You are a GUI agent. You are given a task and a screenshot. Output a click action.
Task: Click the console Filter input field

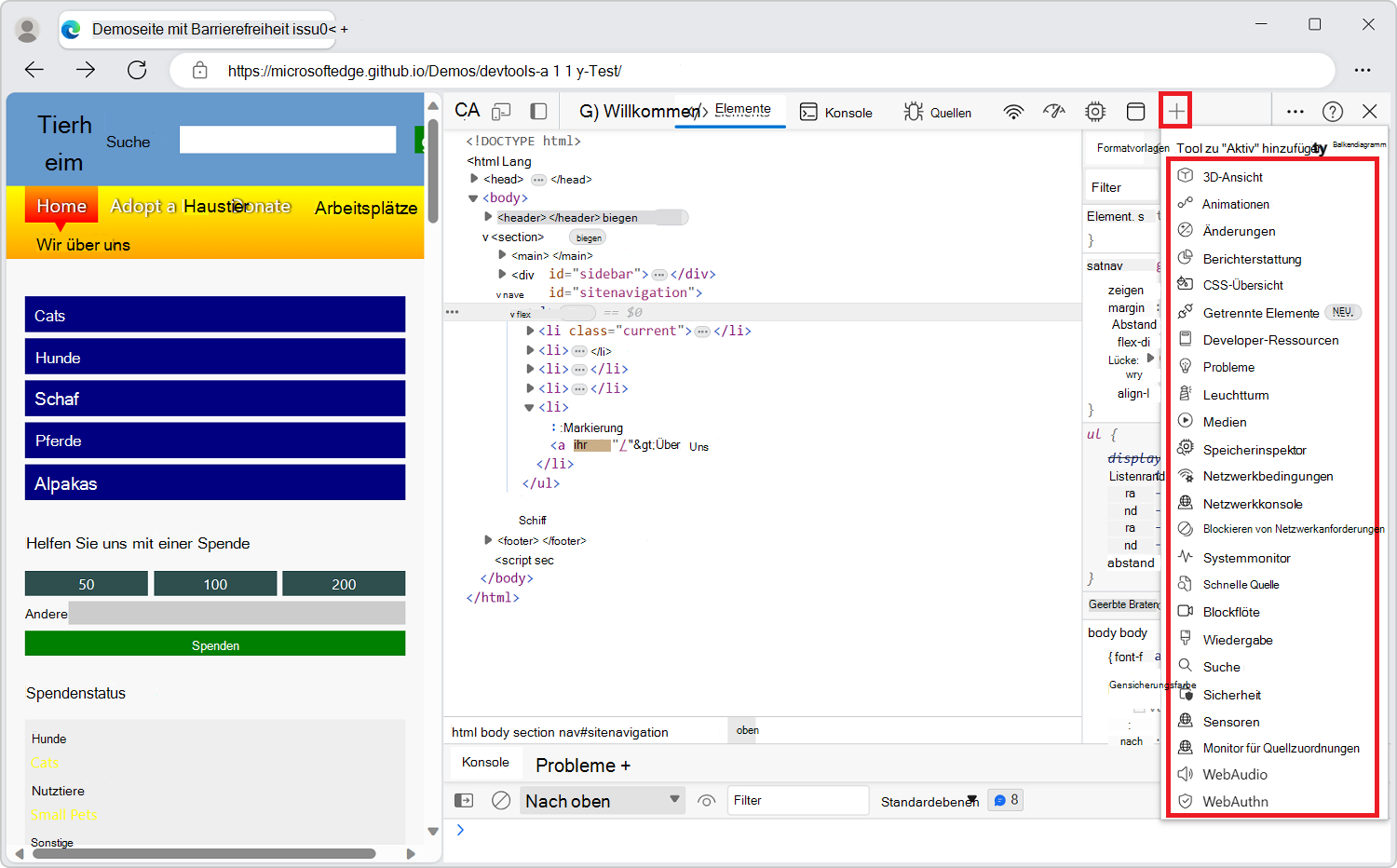tap(798, 800)
